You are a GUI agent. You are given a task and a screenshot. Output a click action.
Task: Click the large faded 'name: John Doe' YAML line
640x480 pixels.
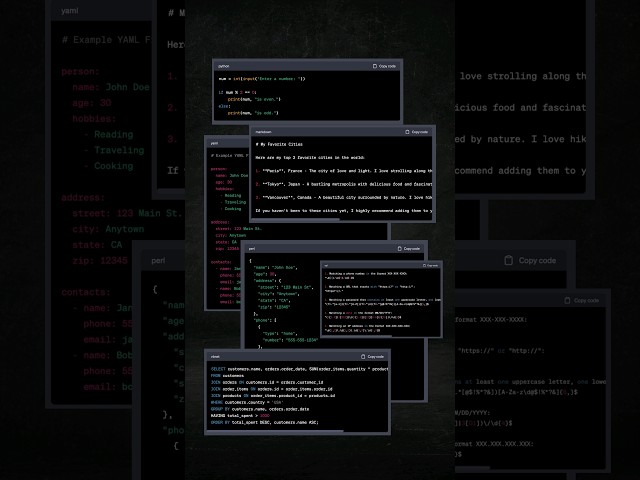(111, 87)
